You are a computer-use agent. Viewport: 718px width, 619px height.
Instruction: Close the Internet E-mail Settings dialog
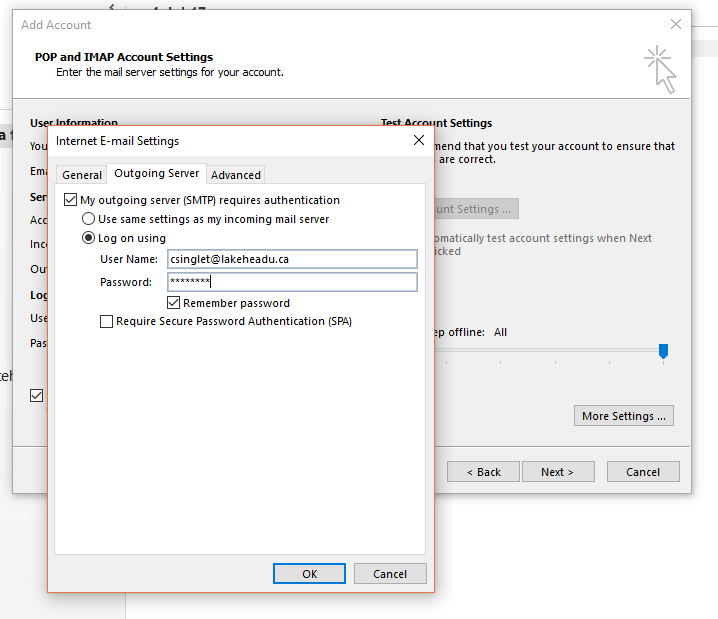coord(418,141)
